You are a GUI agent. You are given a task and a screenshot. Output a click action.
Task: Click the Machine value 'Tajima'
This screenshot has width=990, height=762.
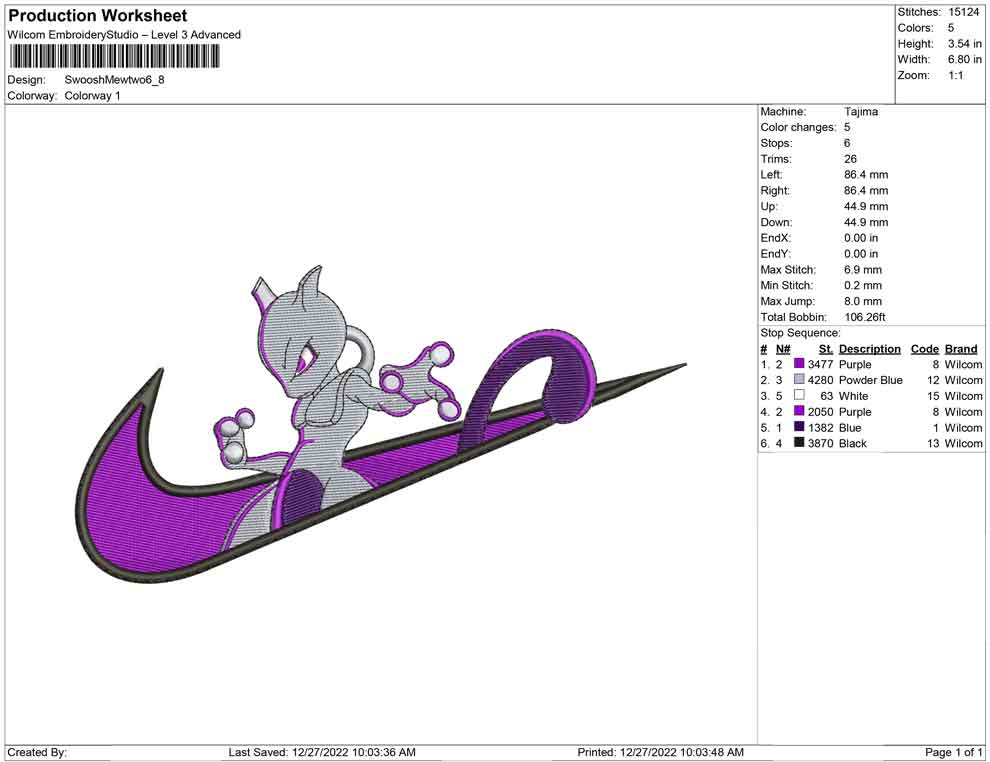[861, 111]
